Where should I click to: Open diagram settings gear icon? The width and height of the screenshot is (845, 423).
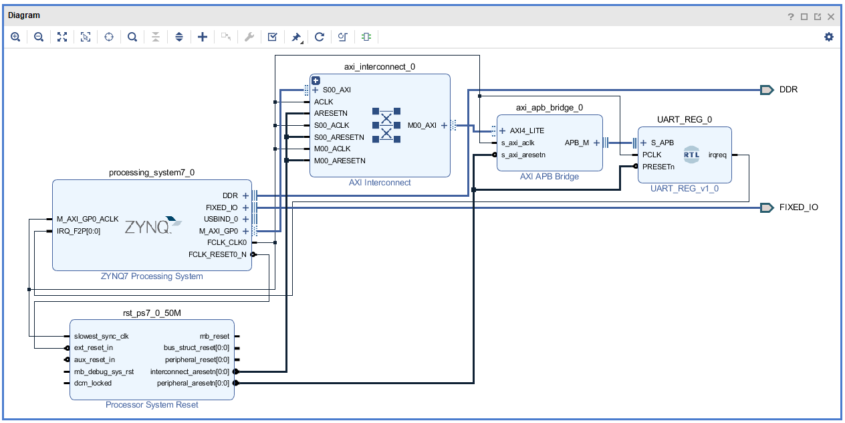[829, 37]
